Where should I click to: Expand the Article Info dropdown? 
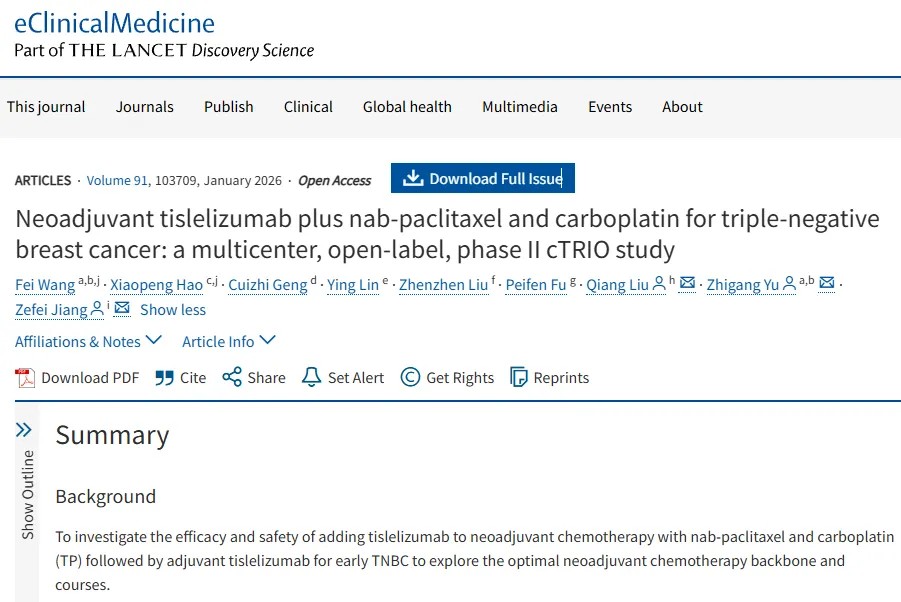point(228,341)
